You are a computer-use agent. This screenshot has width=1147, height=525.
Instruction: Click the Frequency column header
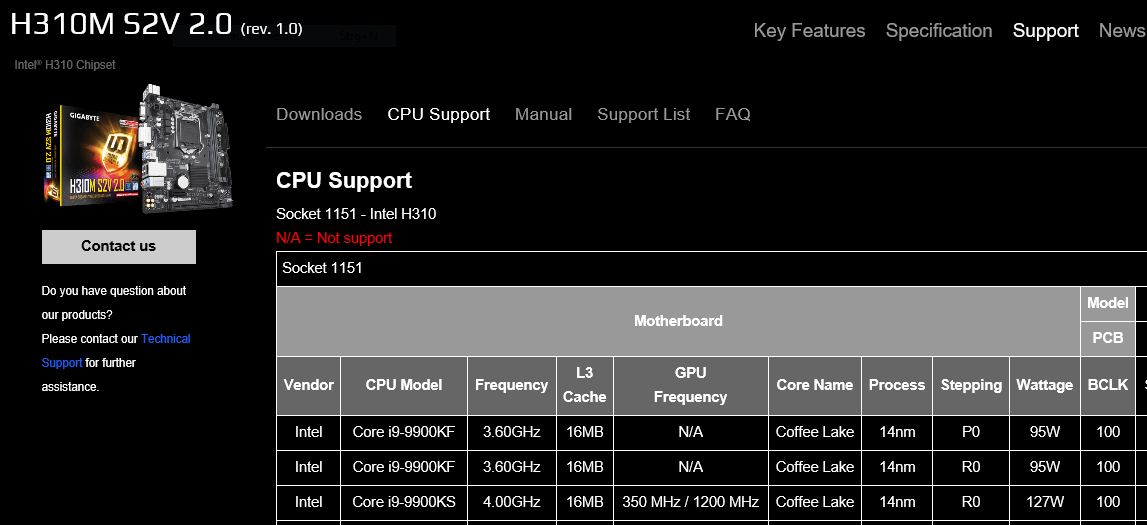pos(511,385)
